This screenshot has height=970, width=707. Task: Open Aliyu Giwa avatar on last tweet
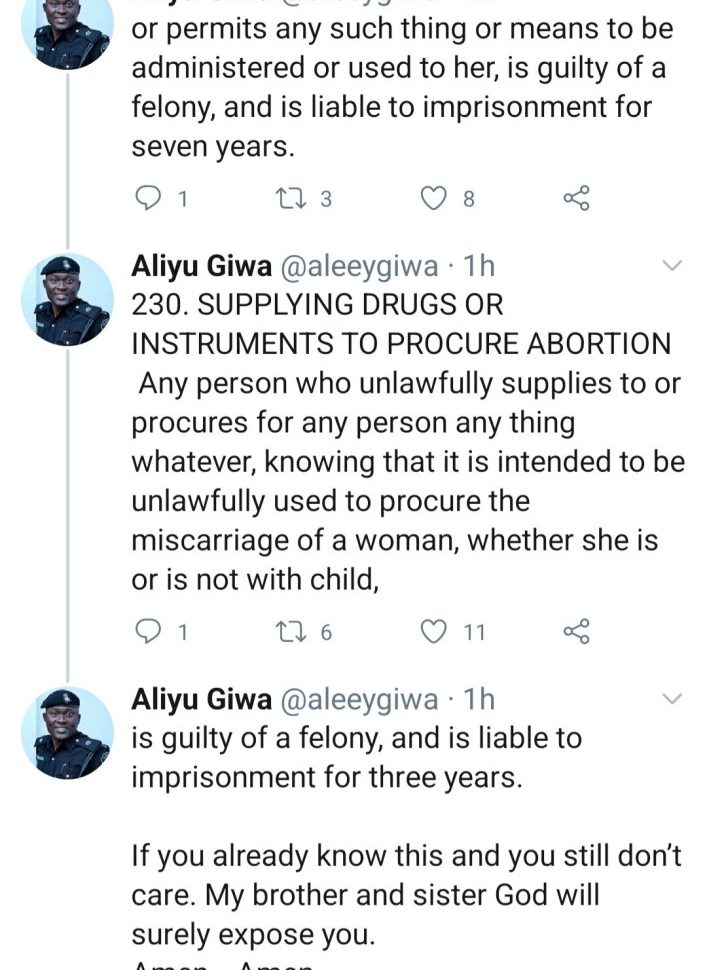point(68,733)
